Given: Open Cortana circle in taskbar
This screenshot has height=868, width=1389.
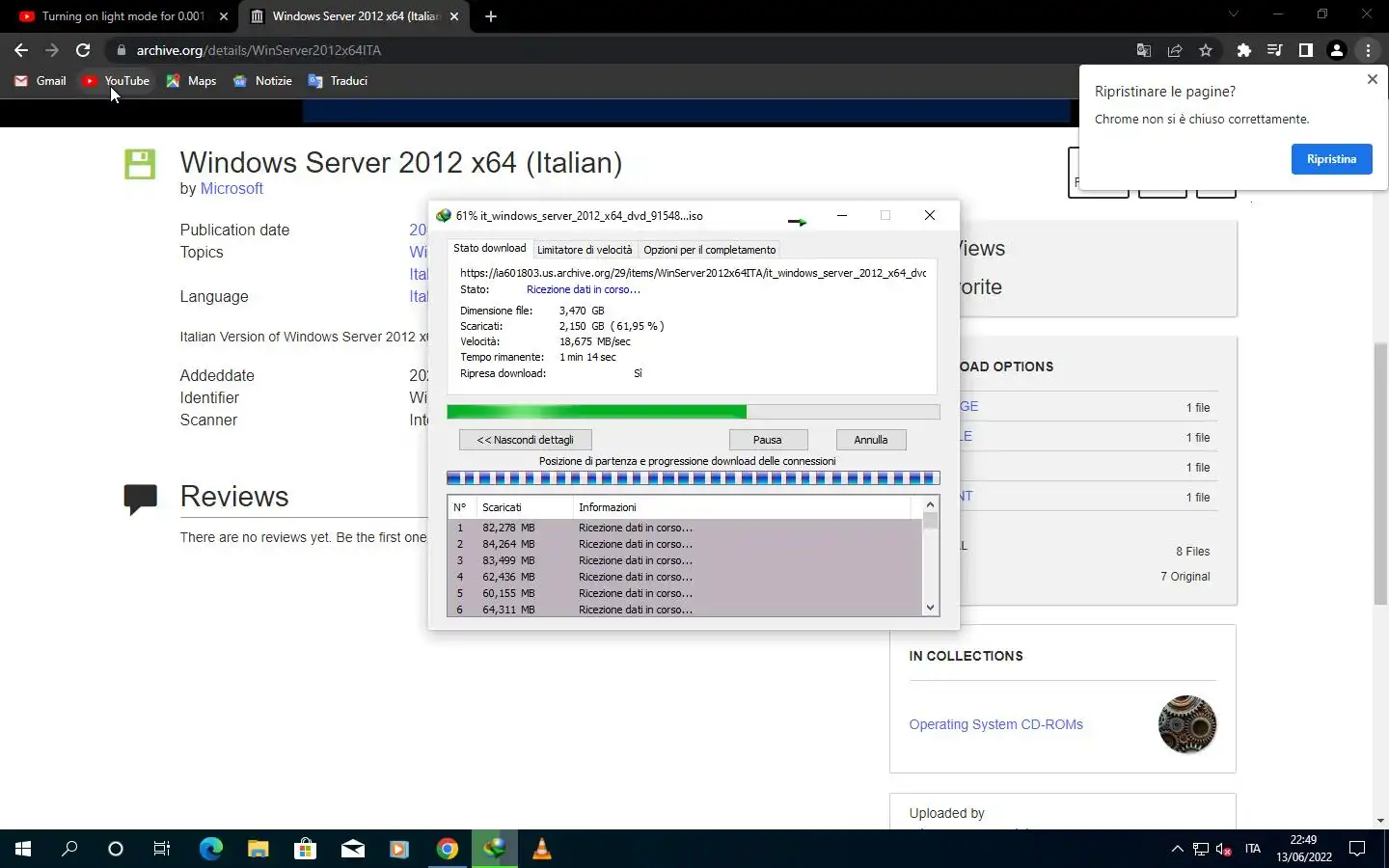Looking at the screenshot, I should click(116, 849).
